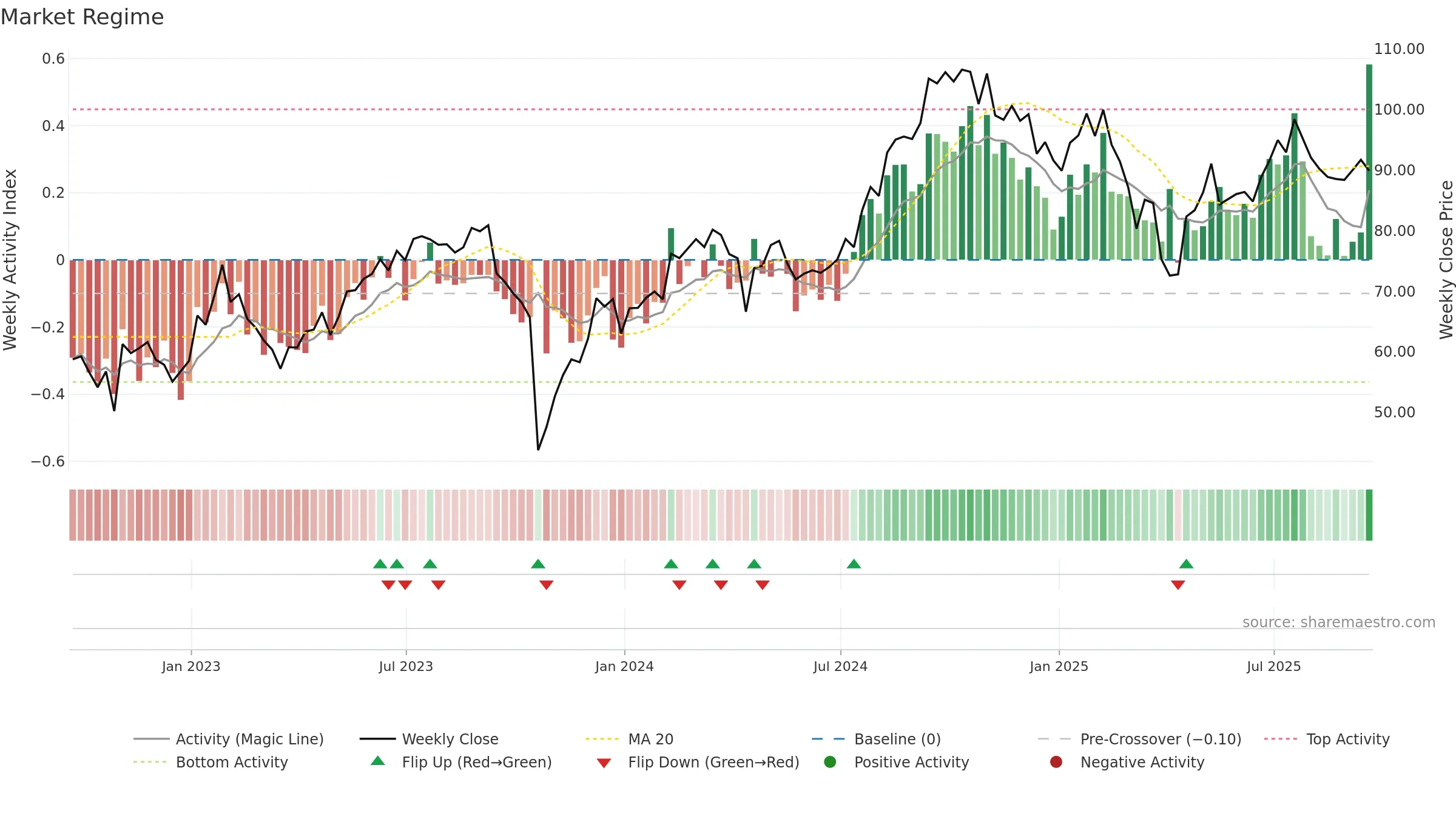Screen dimensions: 1456x819
Task: Click the dark red Negative Activity legend dot
Action: [x=1056, y=761]
